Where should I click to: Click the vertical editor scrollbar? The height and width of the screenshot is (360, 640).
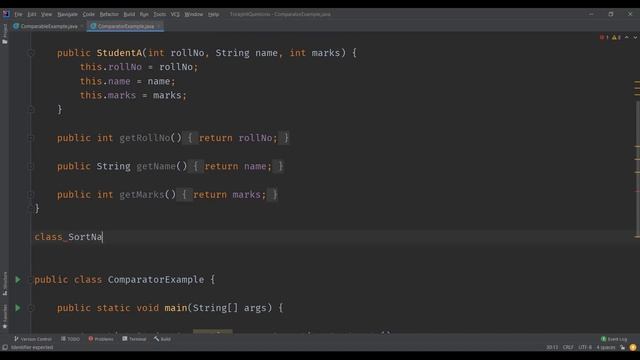637,169
